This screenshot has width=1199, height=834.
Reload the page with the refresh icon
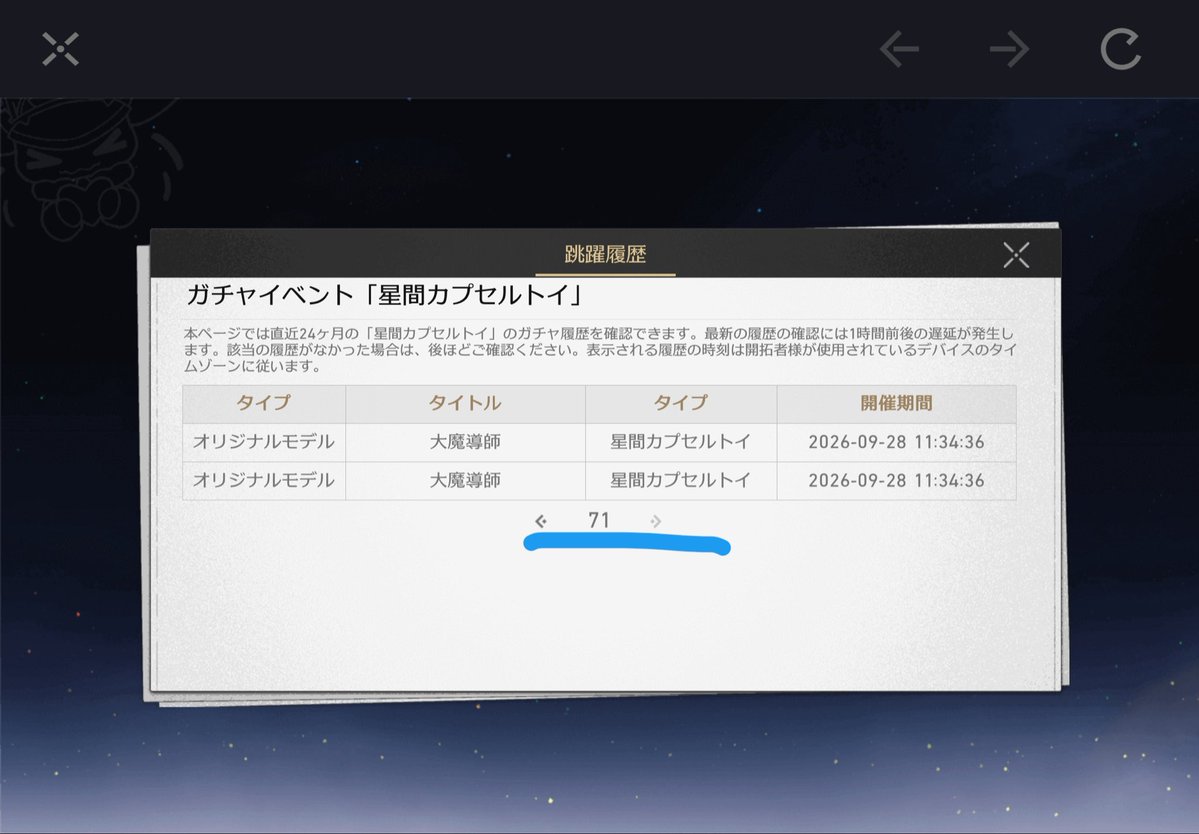1120,49
